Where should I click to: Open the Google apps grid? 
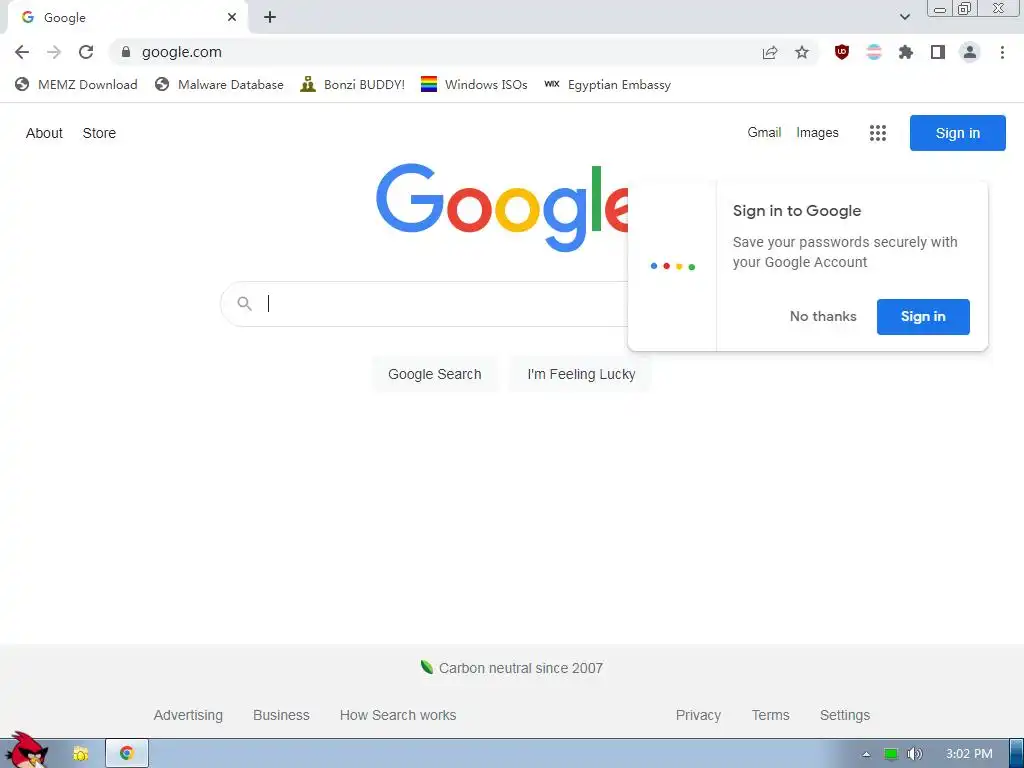(878, 133)
